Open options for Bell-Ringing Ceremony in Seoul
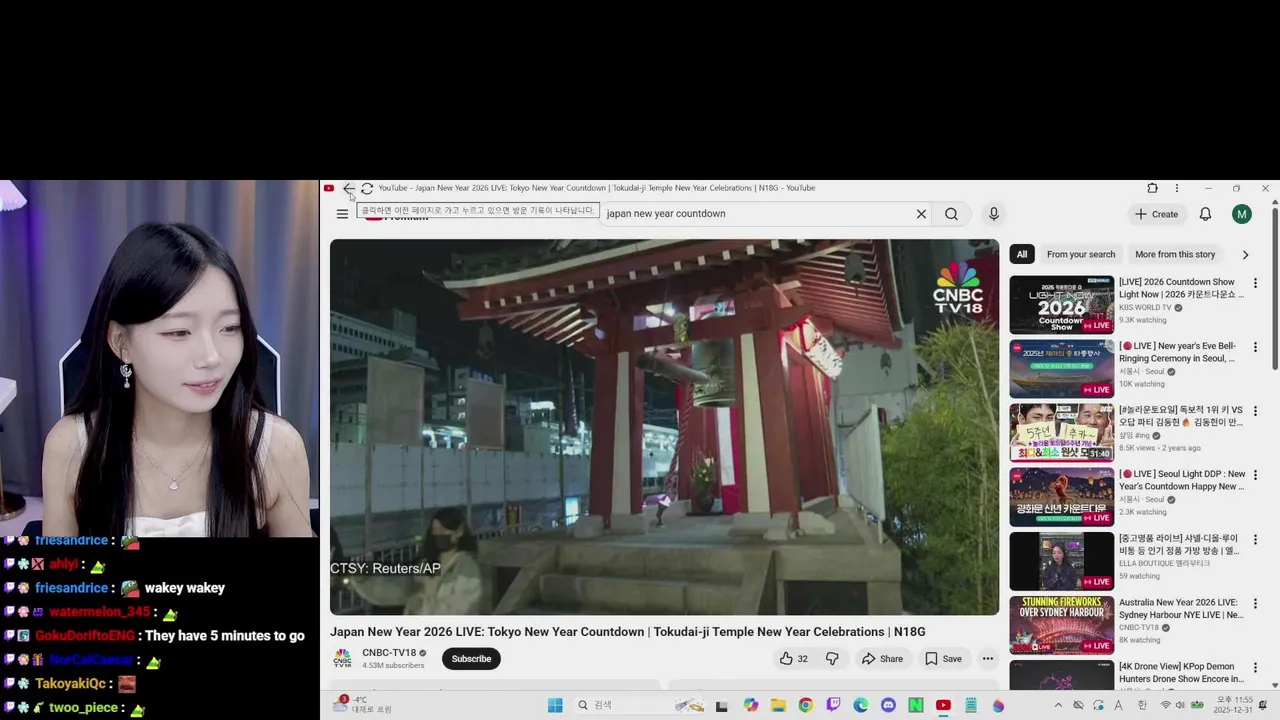1280x720 pixels. click(1255, 348)
